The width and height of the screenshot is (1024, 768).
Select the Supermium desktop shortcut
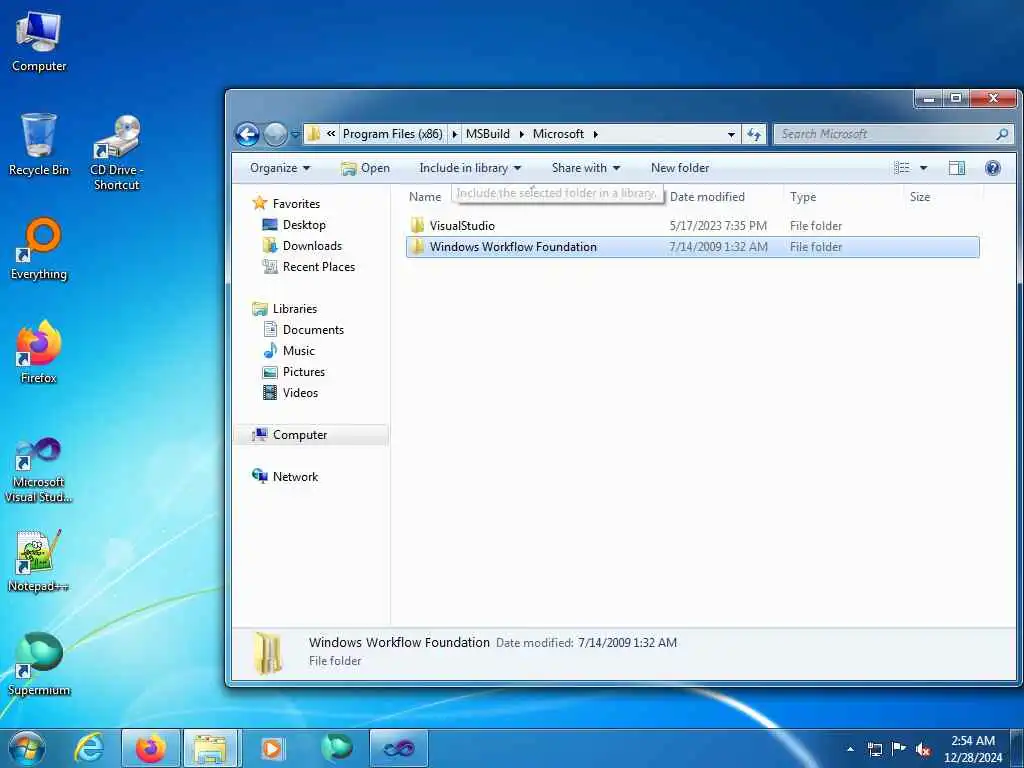(39, 665)
